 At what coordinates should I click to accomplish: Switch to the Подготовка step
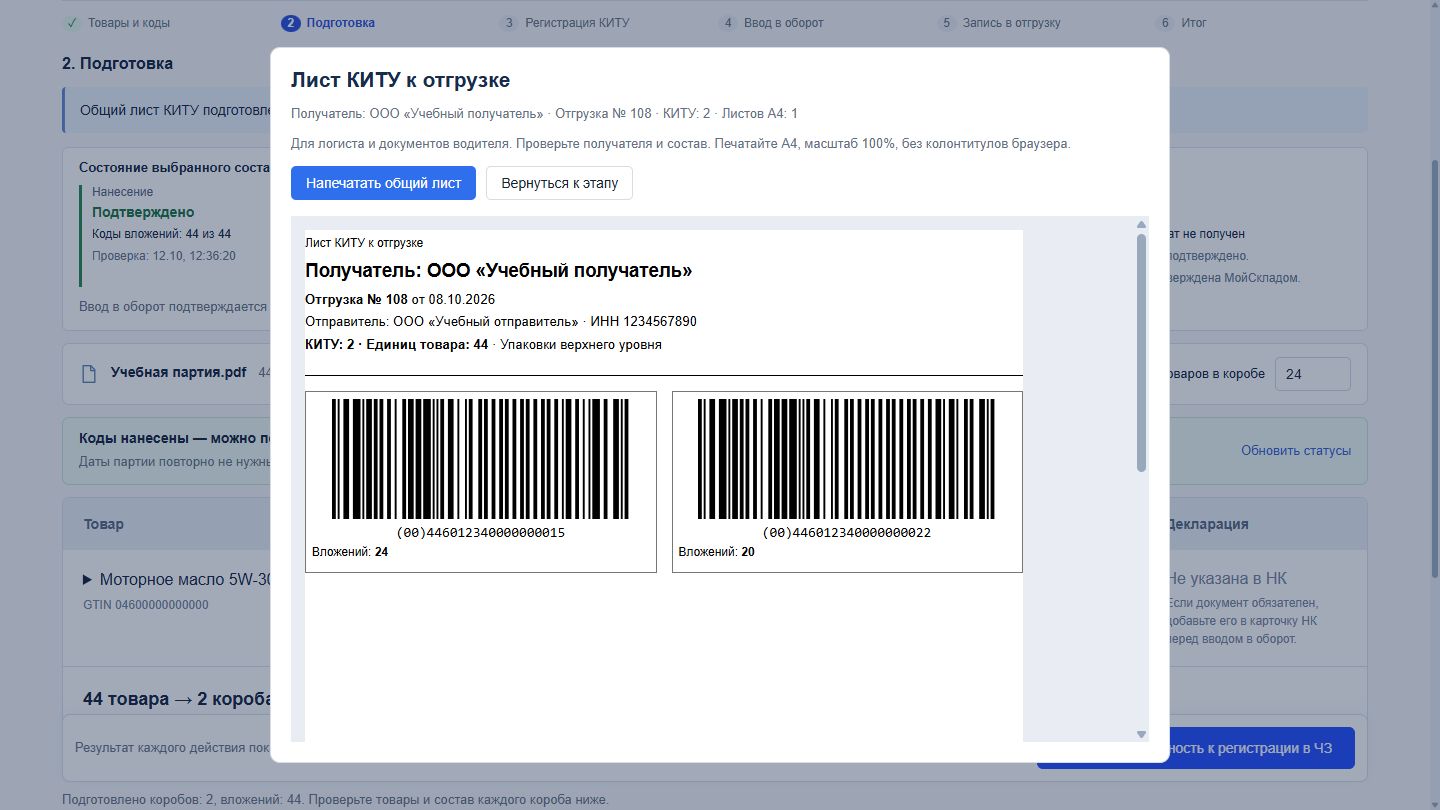328,22
